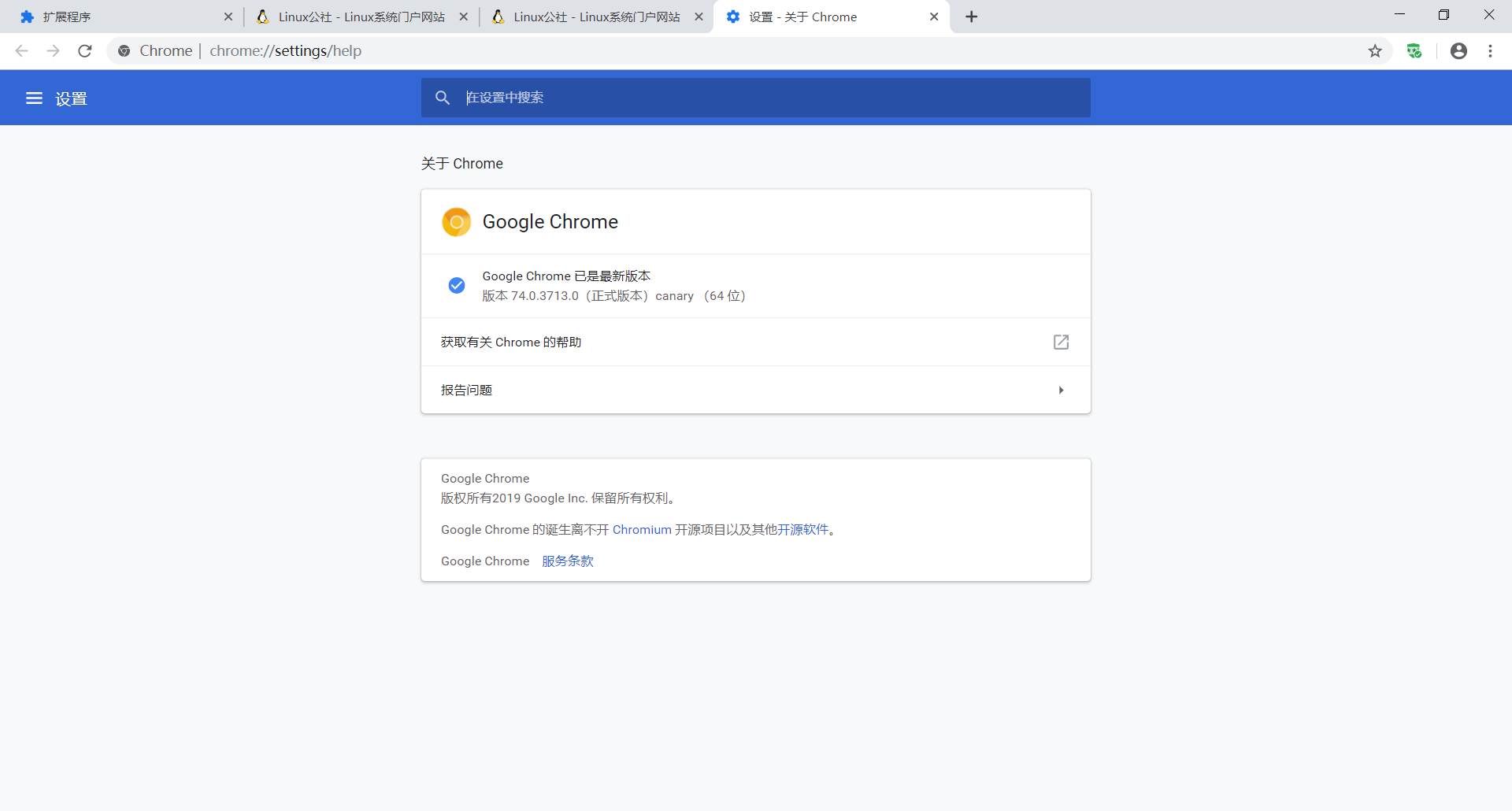
Task: Open the settings hamburger menu
Action: (x=34, y=98)
